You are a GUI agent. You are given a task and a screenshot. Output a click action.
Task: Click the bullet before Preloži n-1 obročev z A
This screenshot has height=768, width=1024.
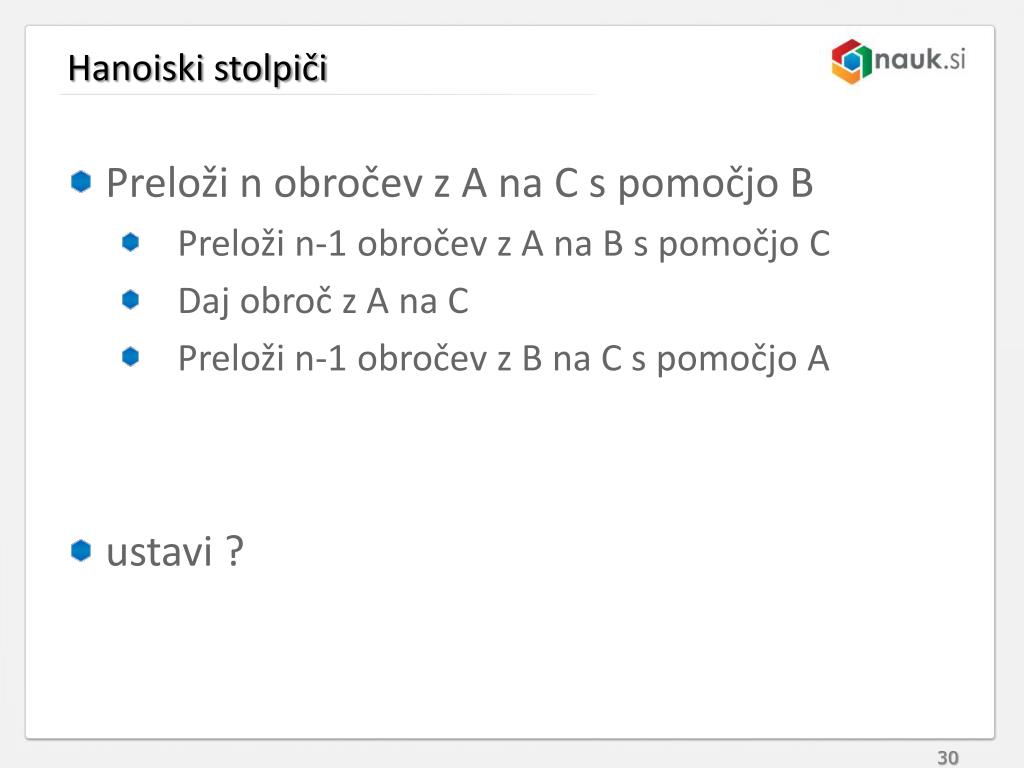click(x=131, y=242)
